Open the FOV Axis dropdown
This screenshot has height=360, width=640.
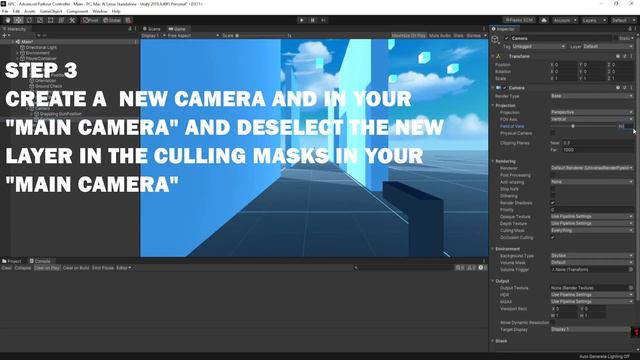coord(592,119)
